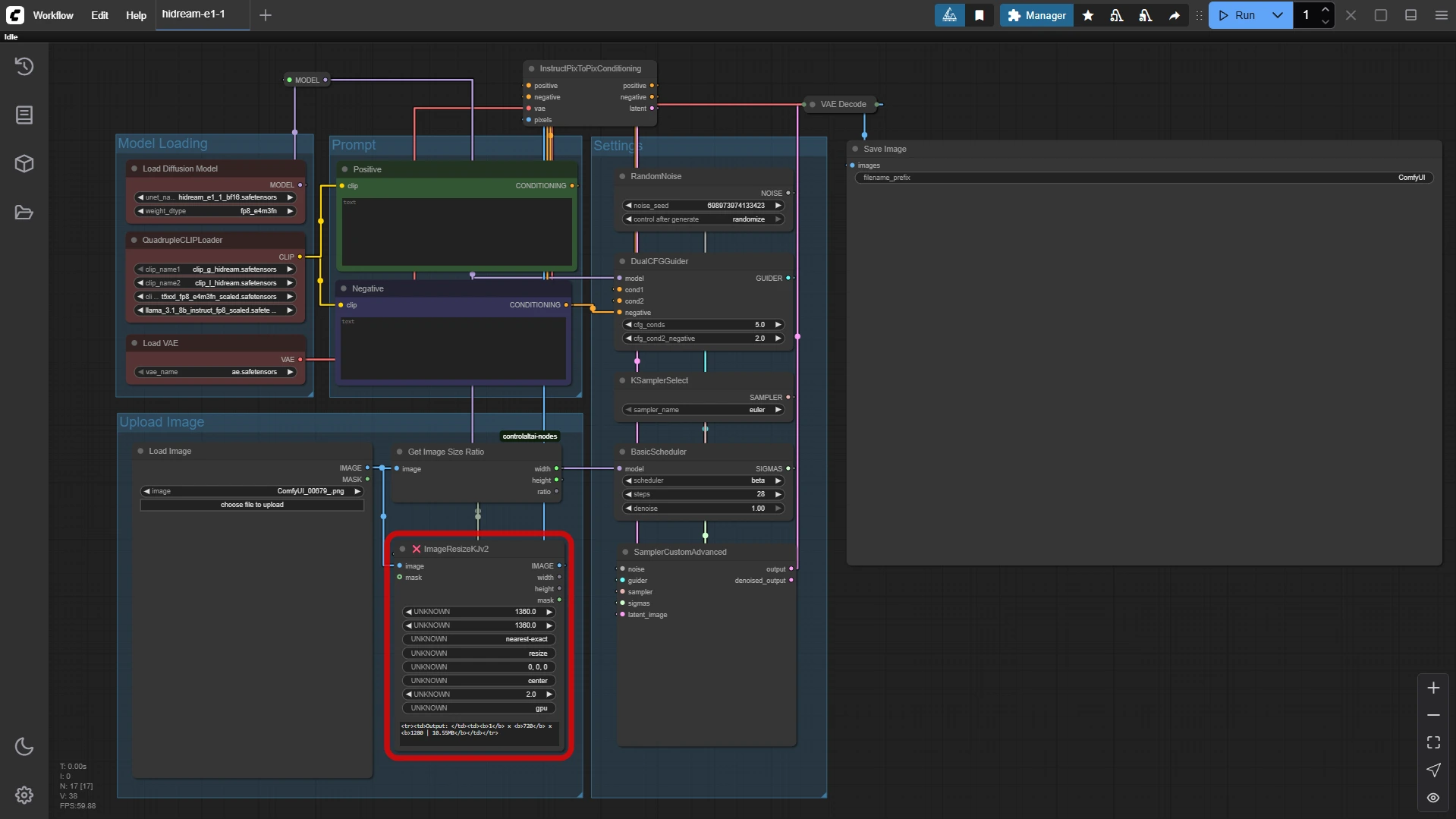
Task: Open the sampler_name euler dropdown
Action: 703,410
